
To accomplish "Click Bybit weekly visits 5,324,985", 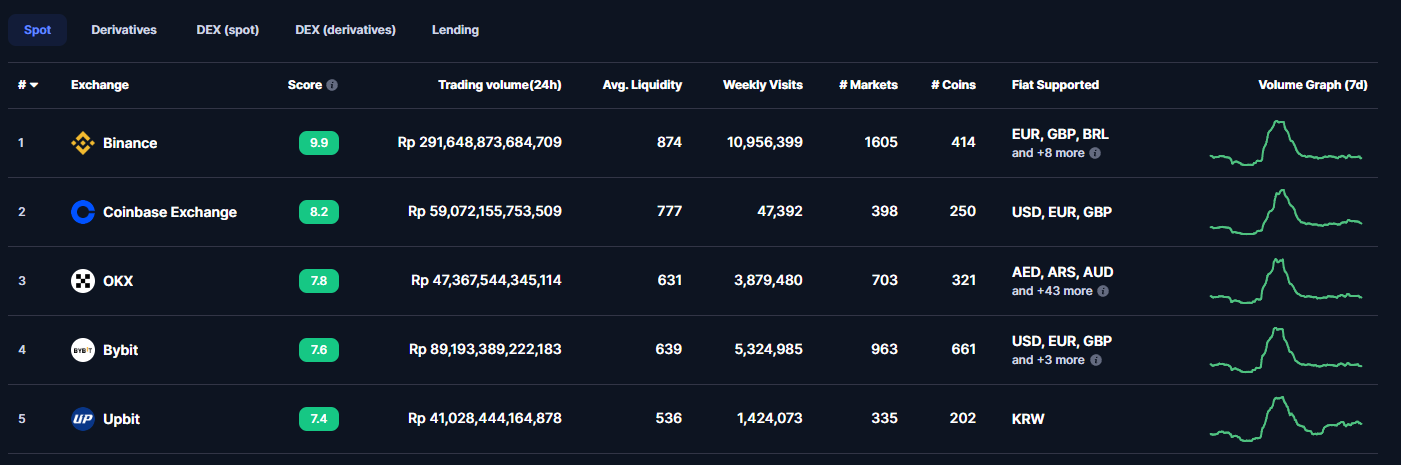I will pos(768,350).
